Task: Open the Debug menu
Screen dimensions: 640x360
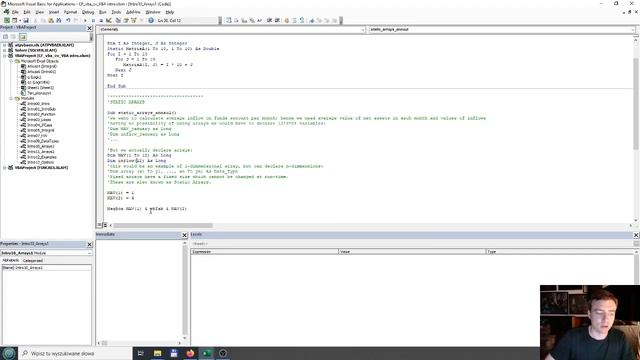Action: tap(88, 12)
